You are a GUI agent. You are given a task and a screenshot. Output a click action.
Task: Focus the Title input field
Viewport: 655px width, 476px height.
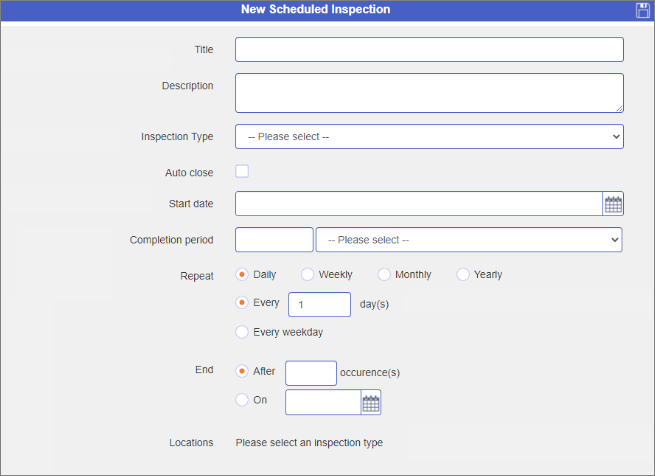429,50
